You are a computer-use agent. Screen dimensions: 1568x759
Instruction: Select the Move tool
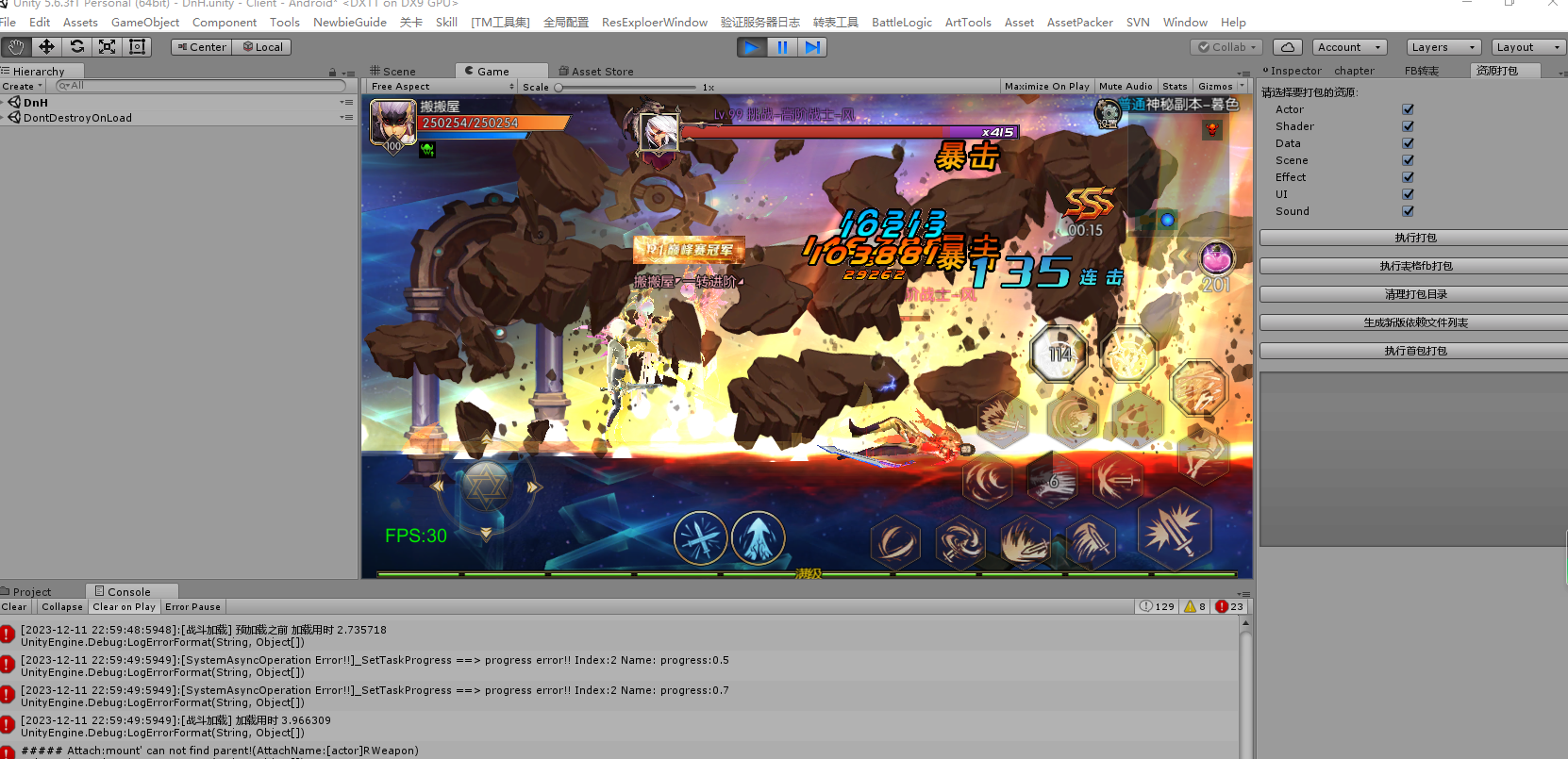(46, 47)
